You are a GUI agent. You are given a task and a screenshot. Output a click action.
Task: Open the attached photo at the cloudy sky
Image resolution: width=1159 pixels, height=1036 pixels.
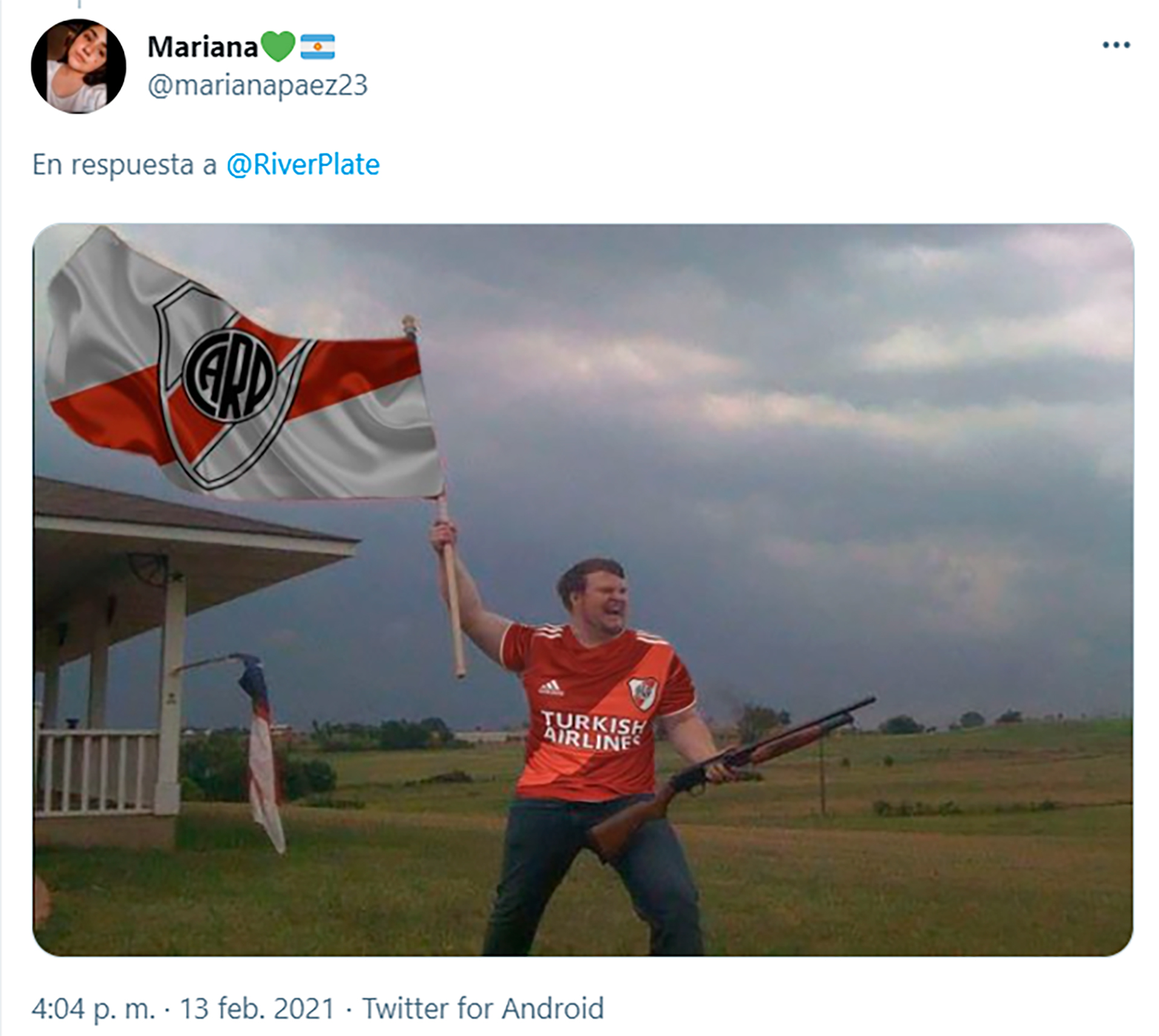(x=785, y=422)
